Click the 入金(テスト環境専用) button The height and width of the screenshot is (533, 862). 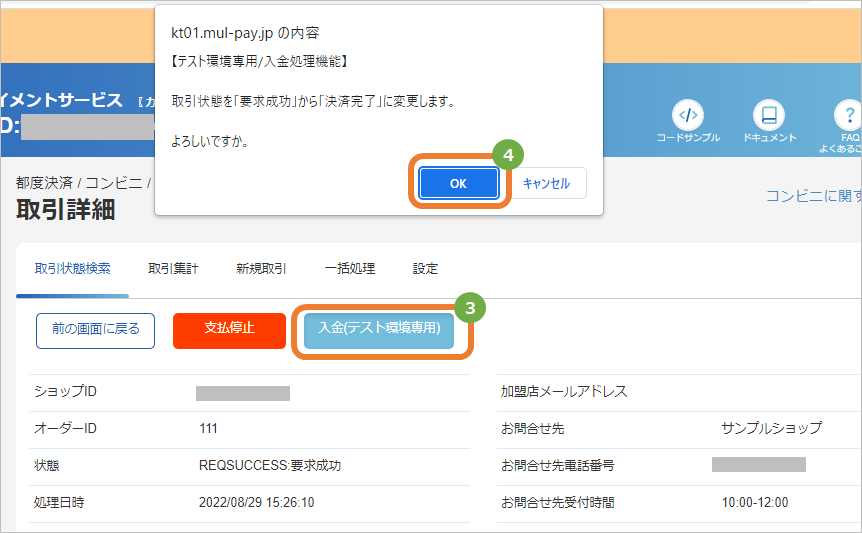point(379,331)
